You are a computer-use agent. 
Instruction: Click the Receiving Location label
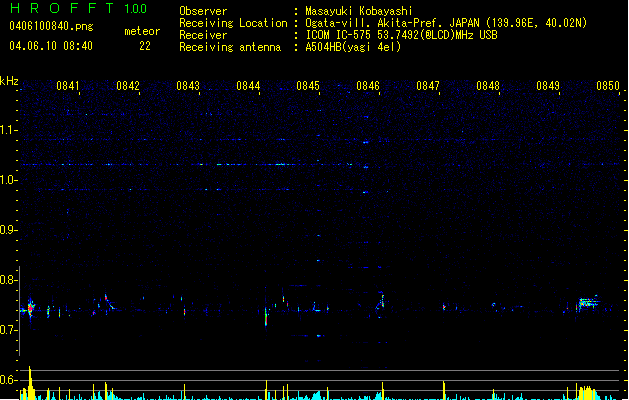pos(233,23)
